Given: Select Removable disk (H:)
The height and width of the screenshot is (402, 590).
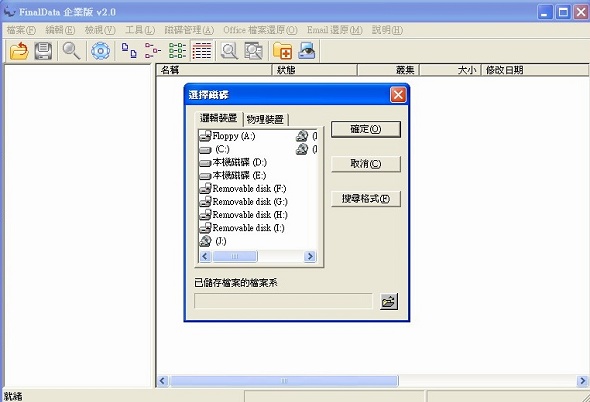Looking at the screenshot, I should pyautogui.click(x=243, y=215).
